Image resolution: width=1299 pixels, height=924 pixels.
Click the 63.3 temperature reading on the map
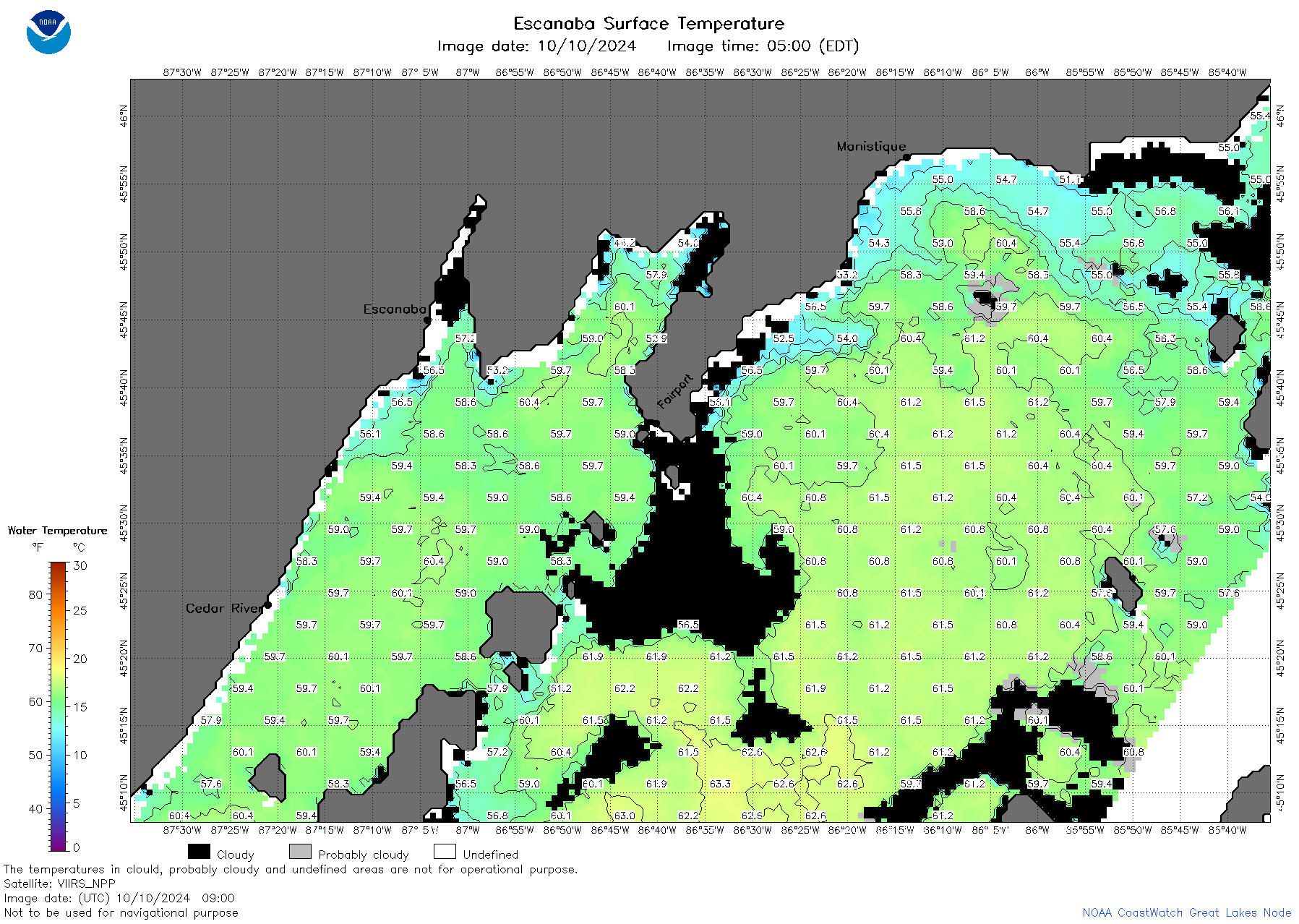720,784
